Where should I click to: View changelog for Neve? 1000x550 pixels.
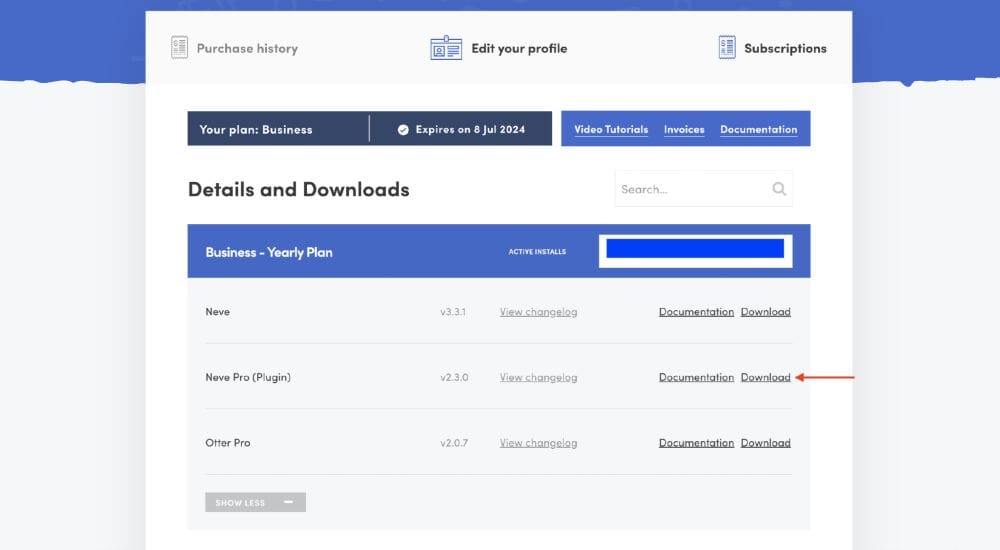point(538,312)
